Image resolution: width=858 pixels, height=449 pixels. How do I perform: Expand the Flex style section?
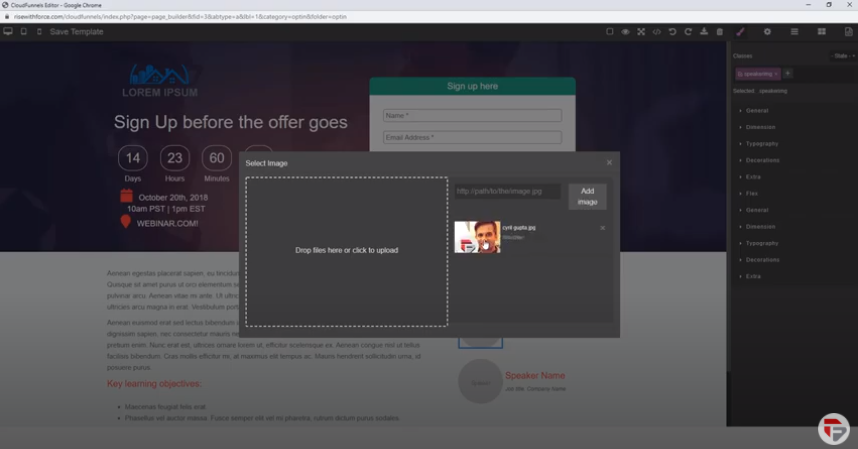[752, 193]
